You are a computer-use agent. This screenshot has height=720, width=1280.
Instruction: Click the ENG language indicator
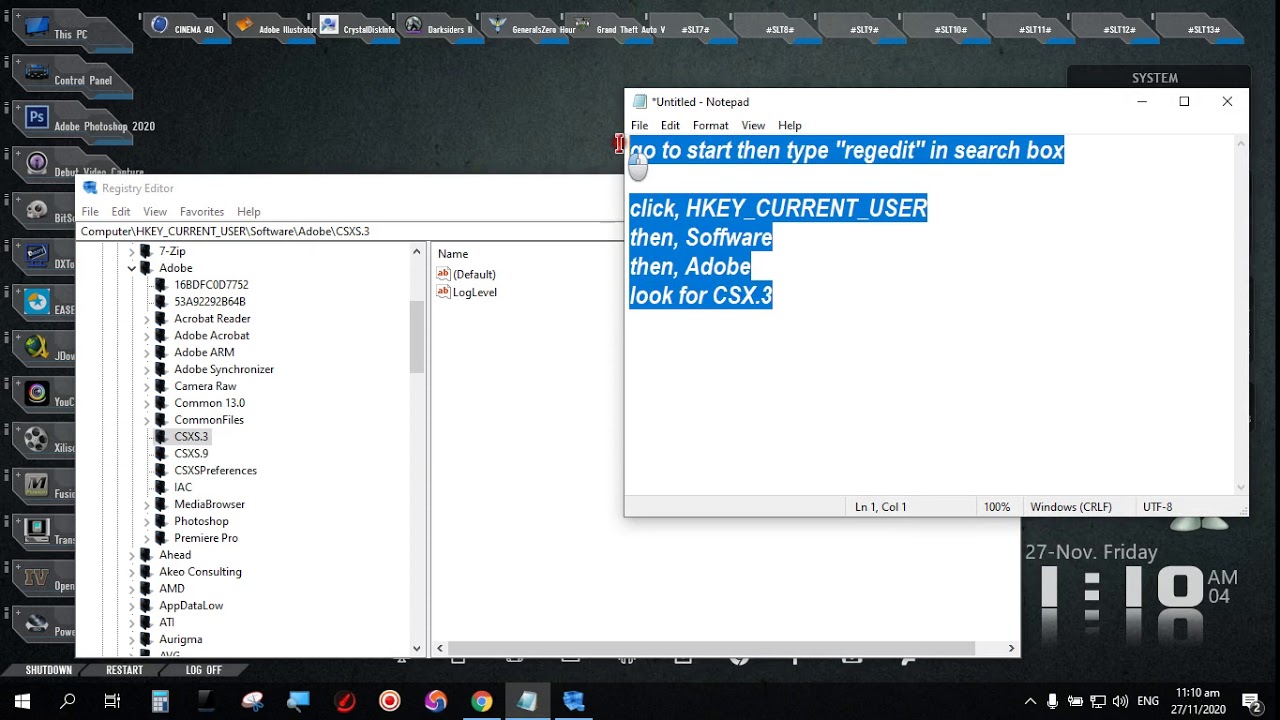tap(1148, 701)
